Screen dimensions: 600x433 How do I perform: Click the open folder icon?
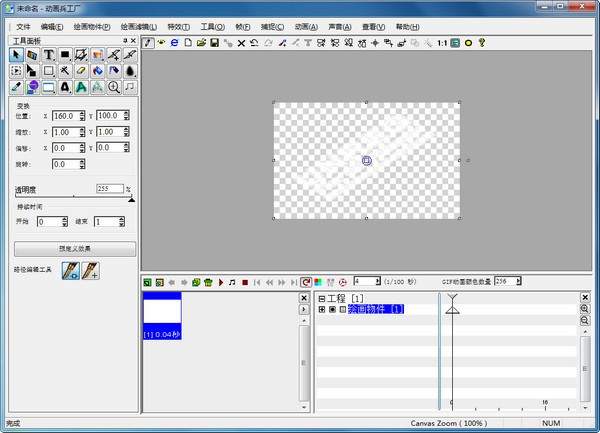201,44
